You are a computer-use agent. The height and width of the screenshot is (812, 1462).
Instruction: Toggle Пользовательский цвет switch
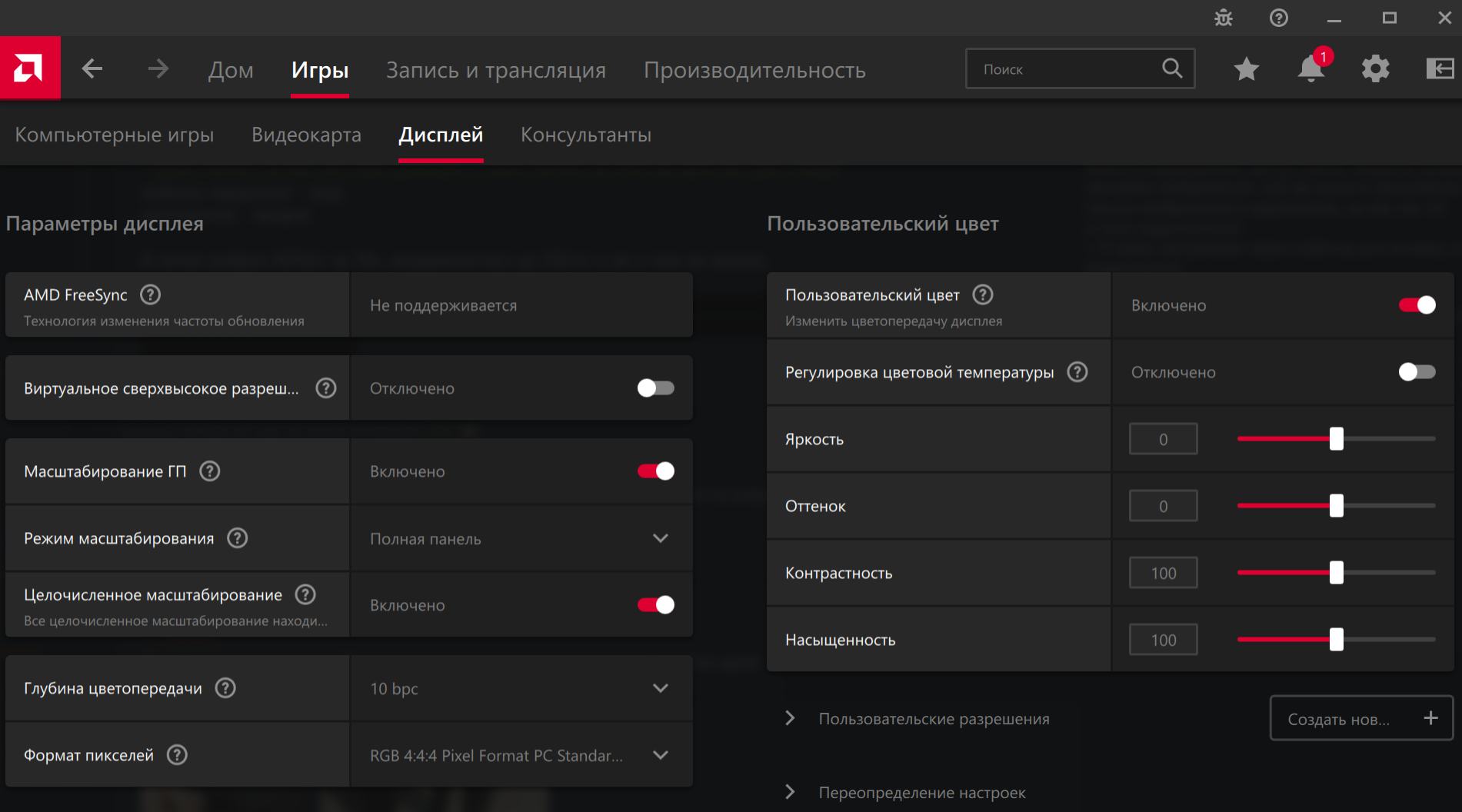pos(1417,305)
